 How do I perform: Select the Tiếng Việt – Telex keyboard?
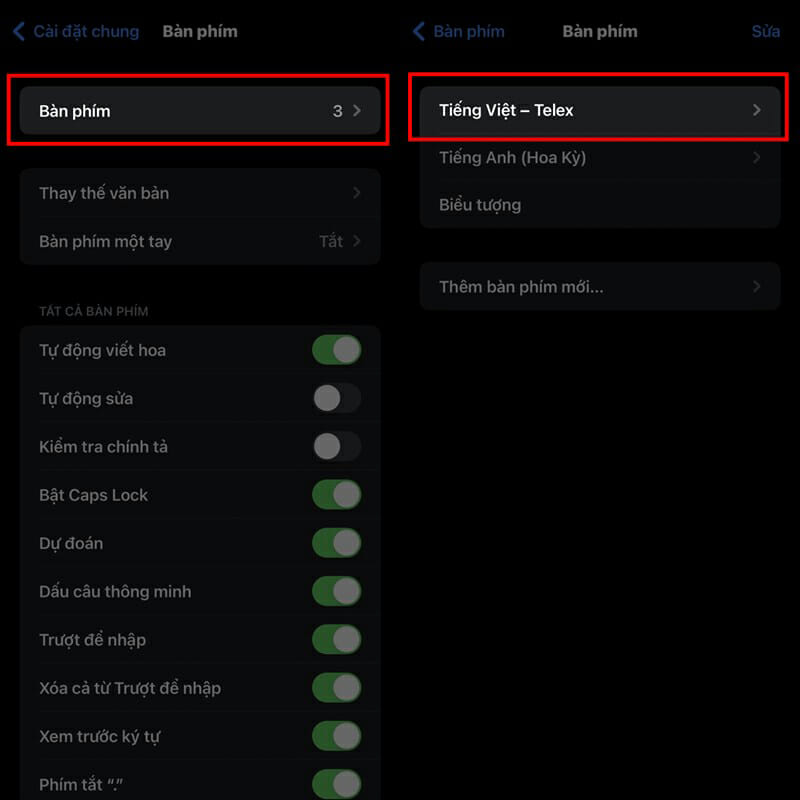pos(600,110)
